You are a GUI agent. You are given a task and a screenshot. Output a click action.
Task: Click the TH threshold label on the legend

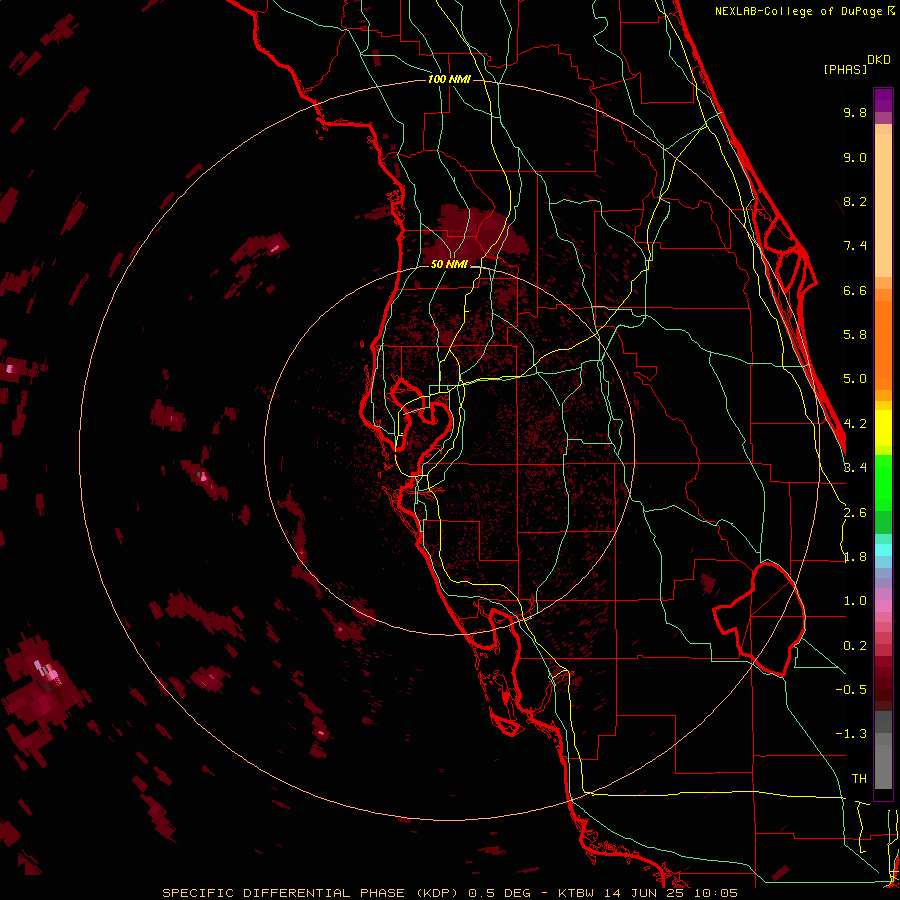859,779
